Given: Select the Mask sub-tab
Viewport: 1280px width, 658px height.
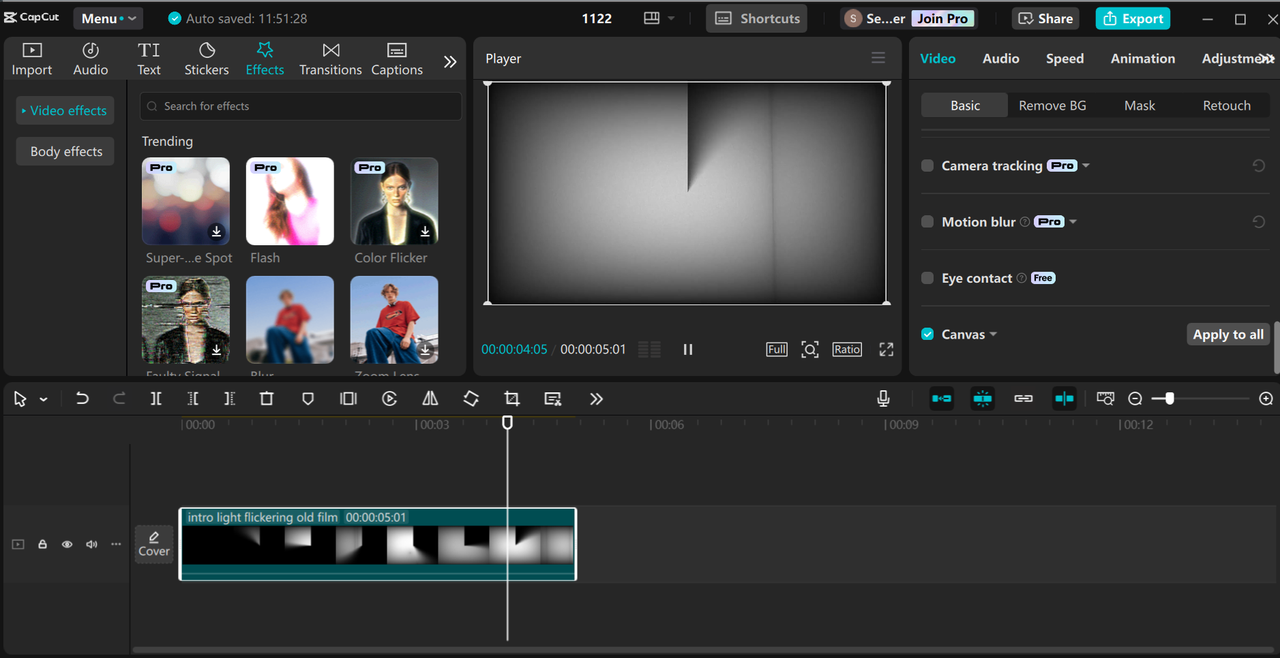Looking at the screenshot, I should [x=1139, y=105].
